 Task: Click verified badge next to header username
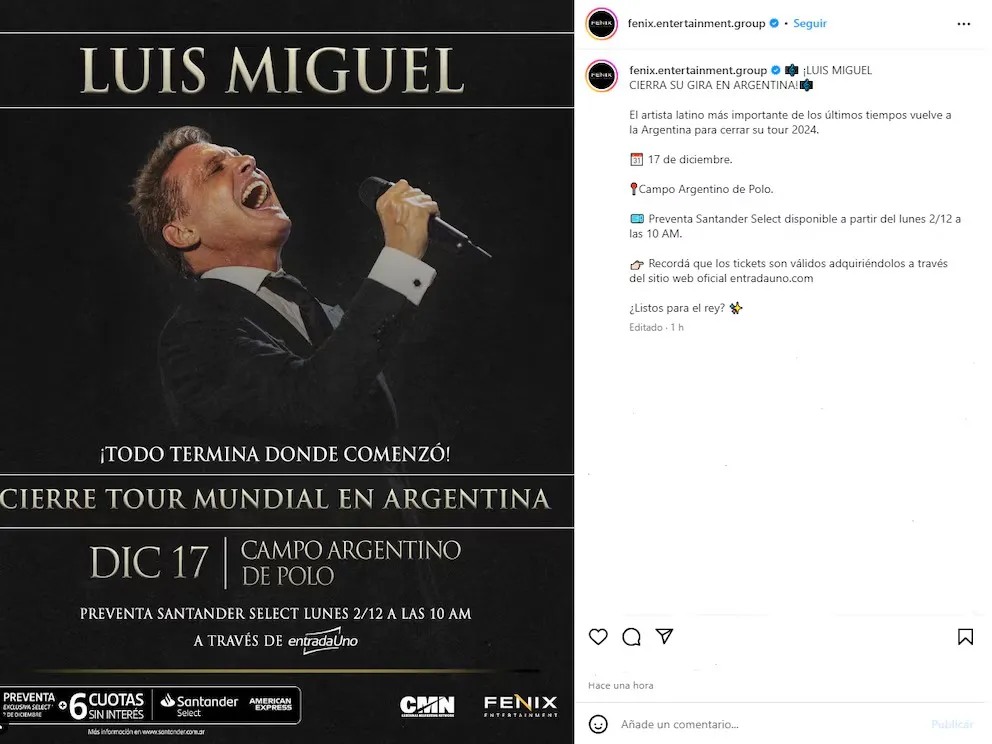[x=774, y=23]
